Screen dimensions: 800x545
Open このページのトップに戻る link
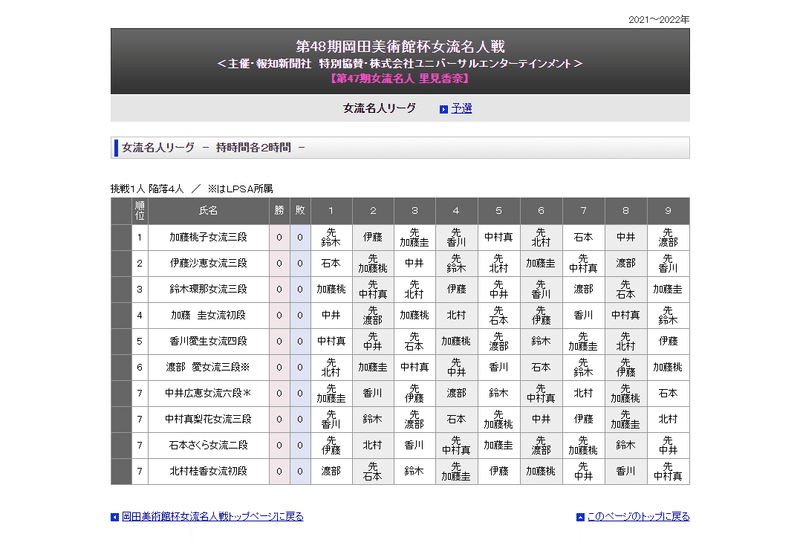click(638, 517)
